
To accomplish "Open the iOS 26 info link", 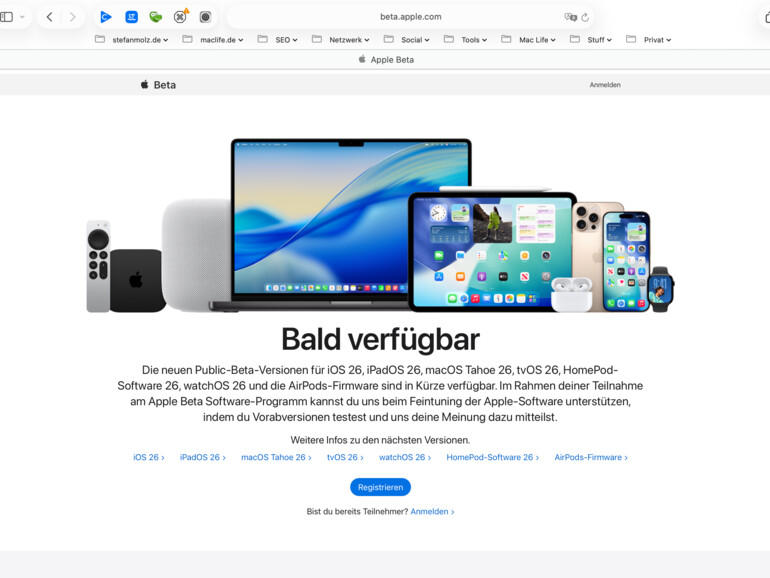I will (149, 457).
